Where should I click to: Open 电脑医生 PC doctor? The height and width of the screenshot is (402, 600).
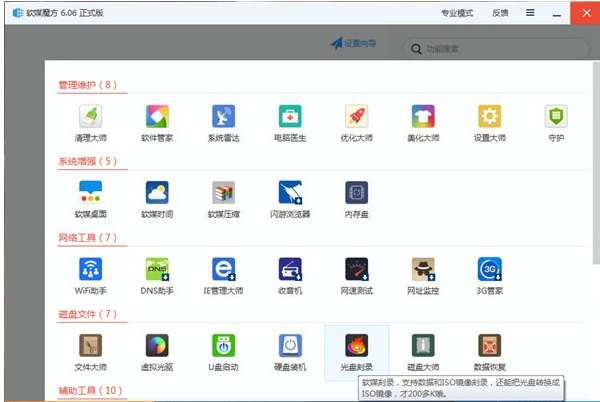(x=290, y=116)
